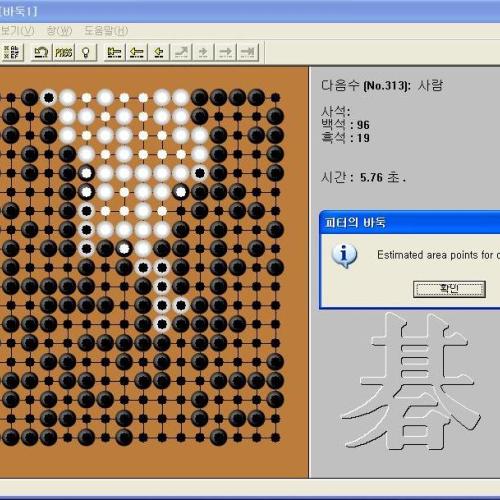Click the undo move toolbar icon
500x500 pixels.
click(41, 52)
